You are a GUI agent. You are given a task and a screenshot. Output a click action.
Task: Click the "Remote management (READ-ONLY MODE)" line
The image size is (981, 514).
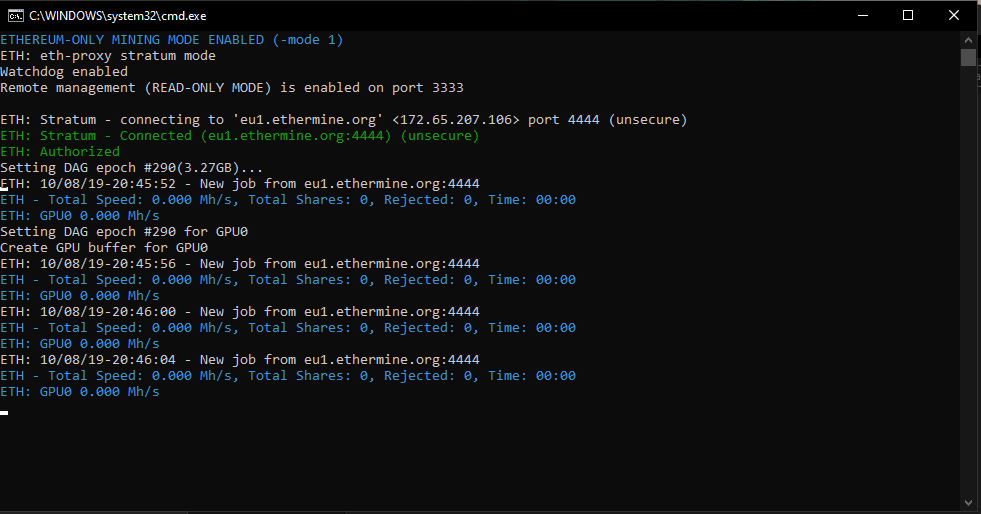pos(232,88)
